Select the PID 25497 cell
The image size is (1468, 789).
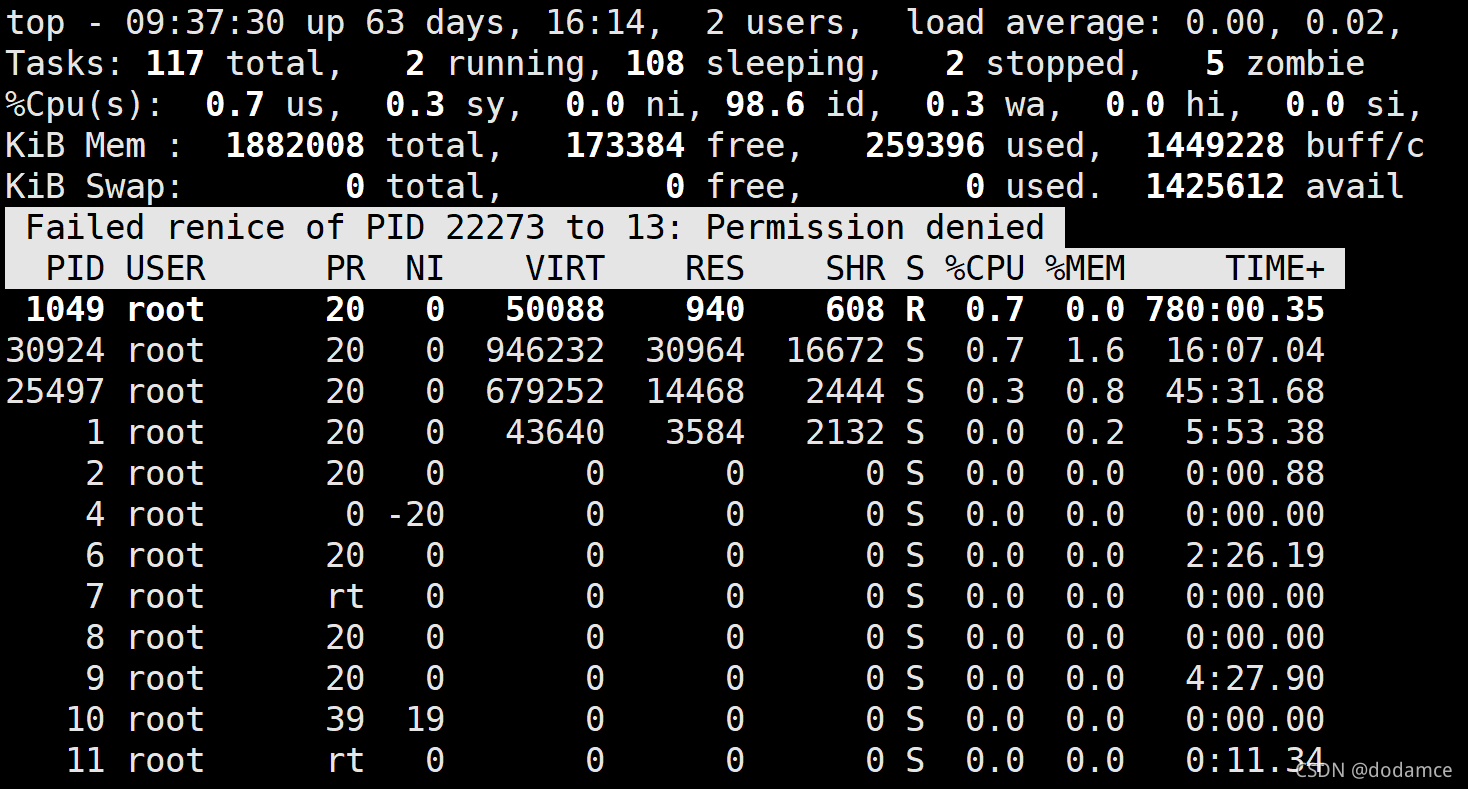[55, 392]
